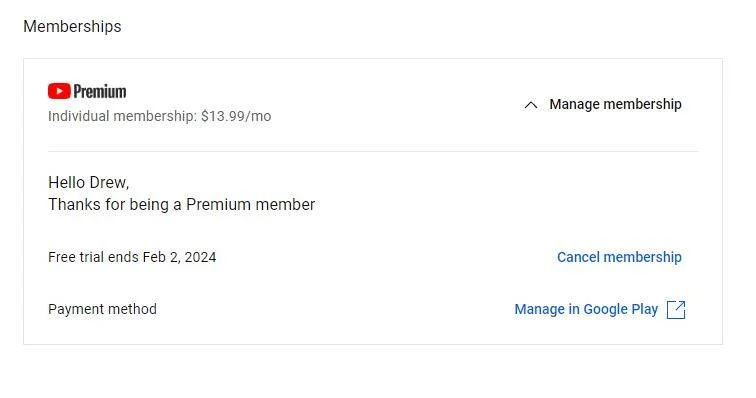756x398 pixels.
Task: Click the words Google Play in the link
Action: click(621, 309)
